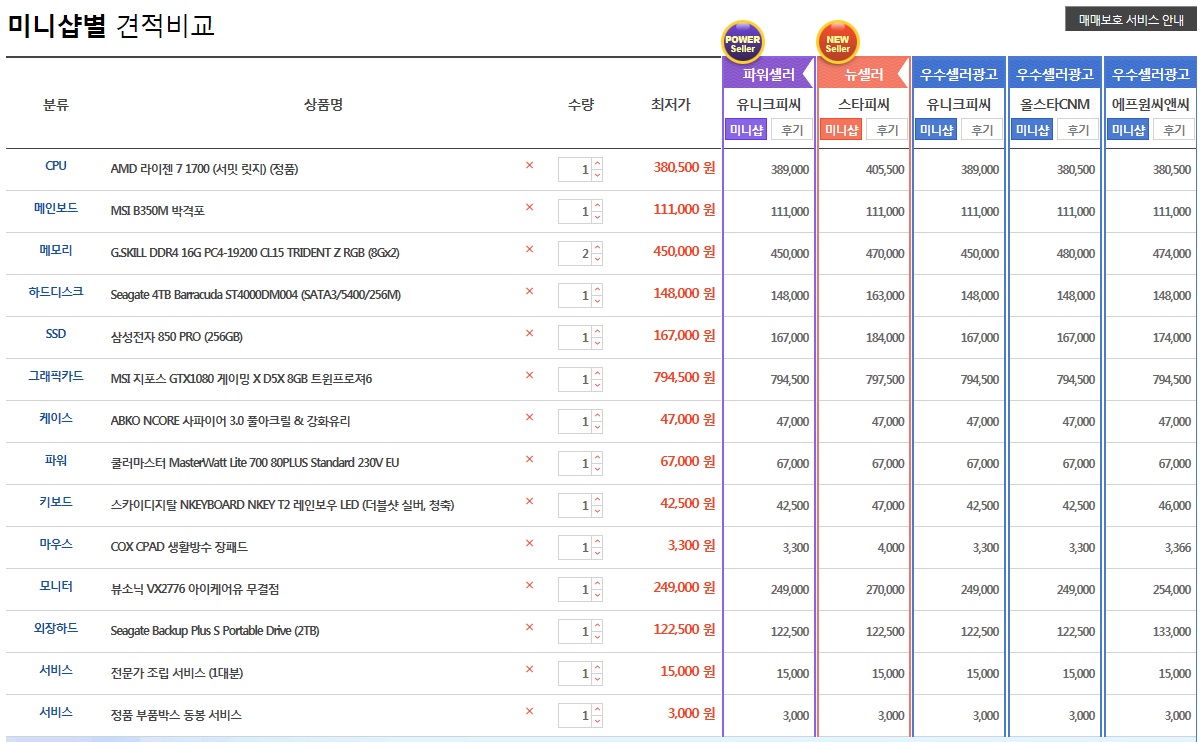Select the 우수셀러광고 tab above 에프원씨앤씨
Viewport: 1202px width, 742px height.
pos(1151,74)
